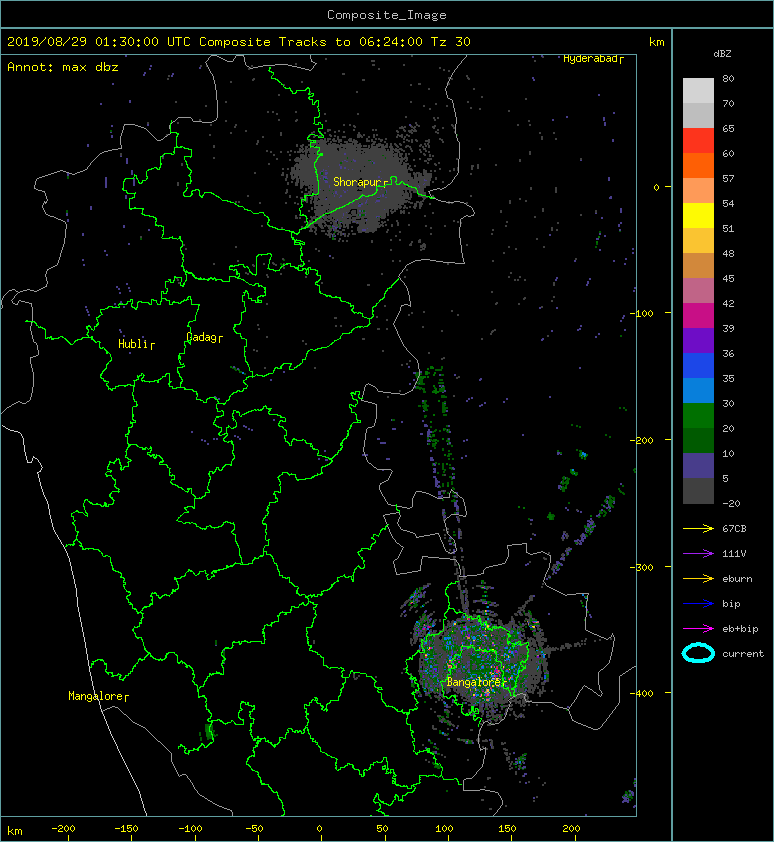Screen dimensions: 774x842
Task: Click the '2019/08/29 01:30:00 UTC' timestamp text
Action: pyautogui.click(x=98, y=42)
